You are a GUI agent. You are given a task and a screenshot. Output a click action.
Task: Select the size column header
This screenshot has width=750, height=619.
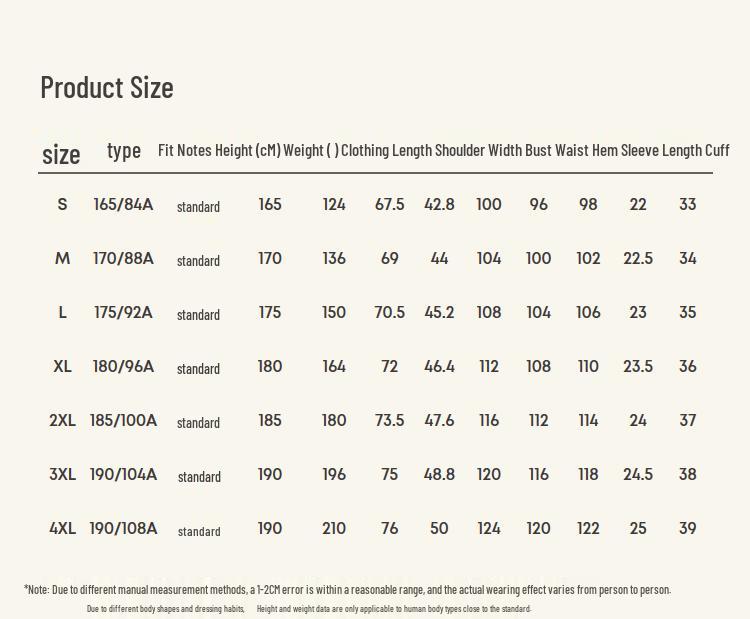coord(61,154)
